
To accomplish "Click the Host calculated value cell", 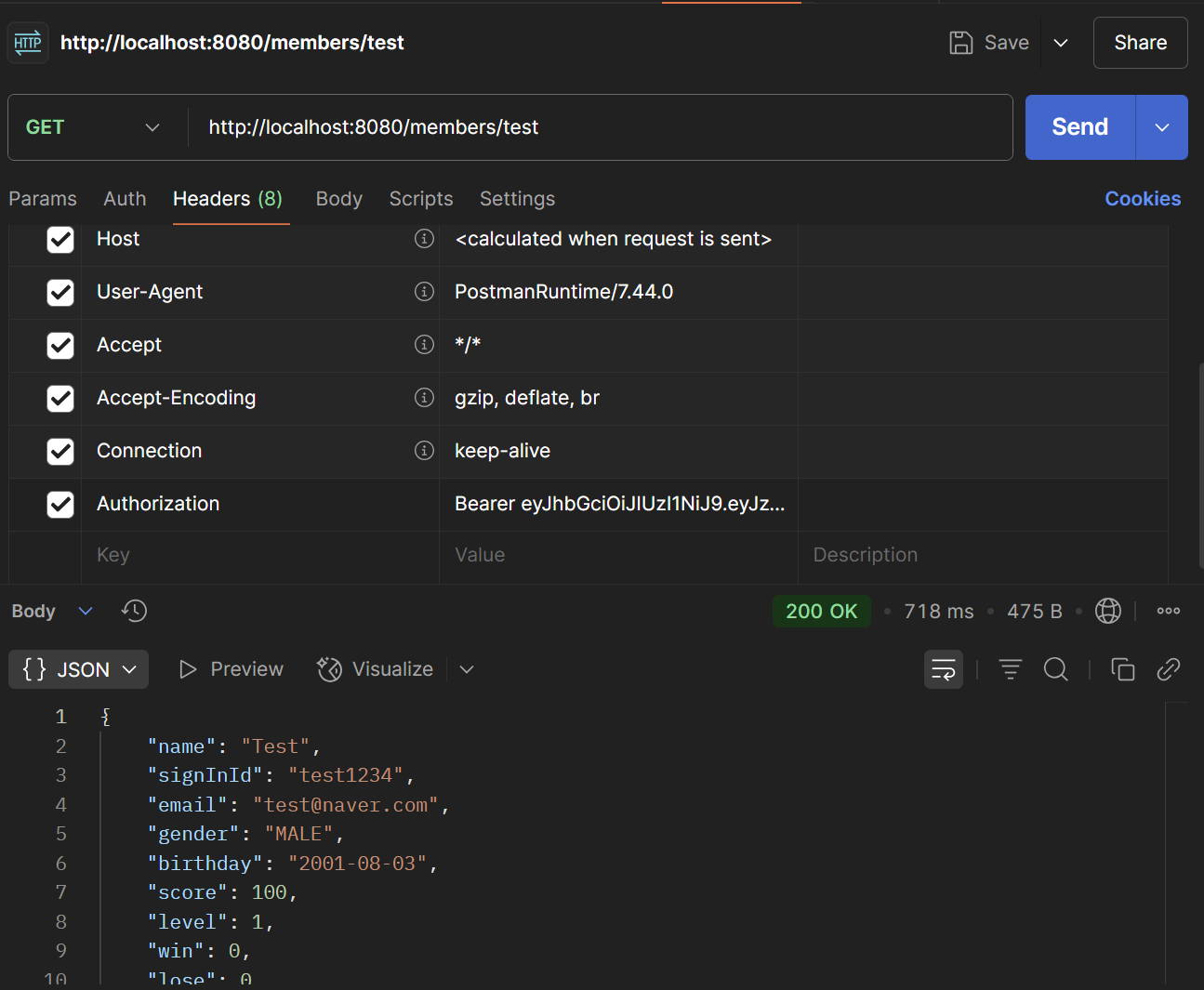I will coord(618,239).
